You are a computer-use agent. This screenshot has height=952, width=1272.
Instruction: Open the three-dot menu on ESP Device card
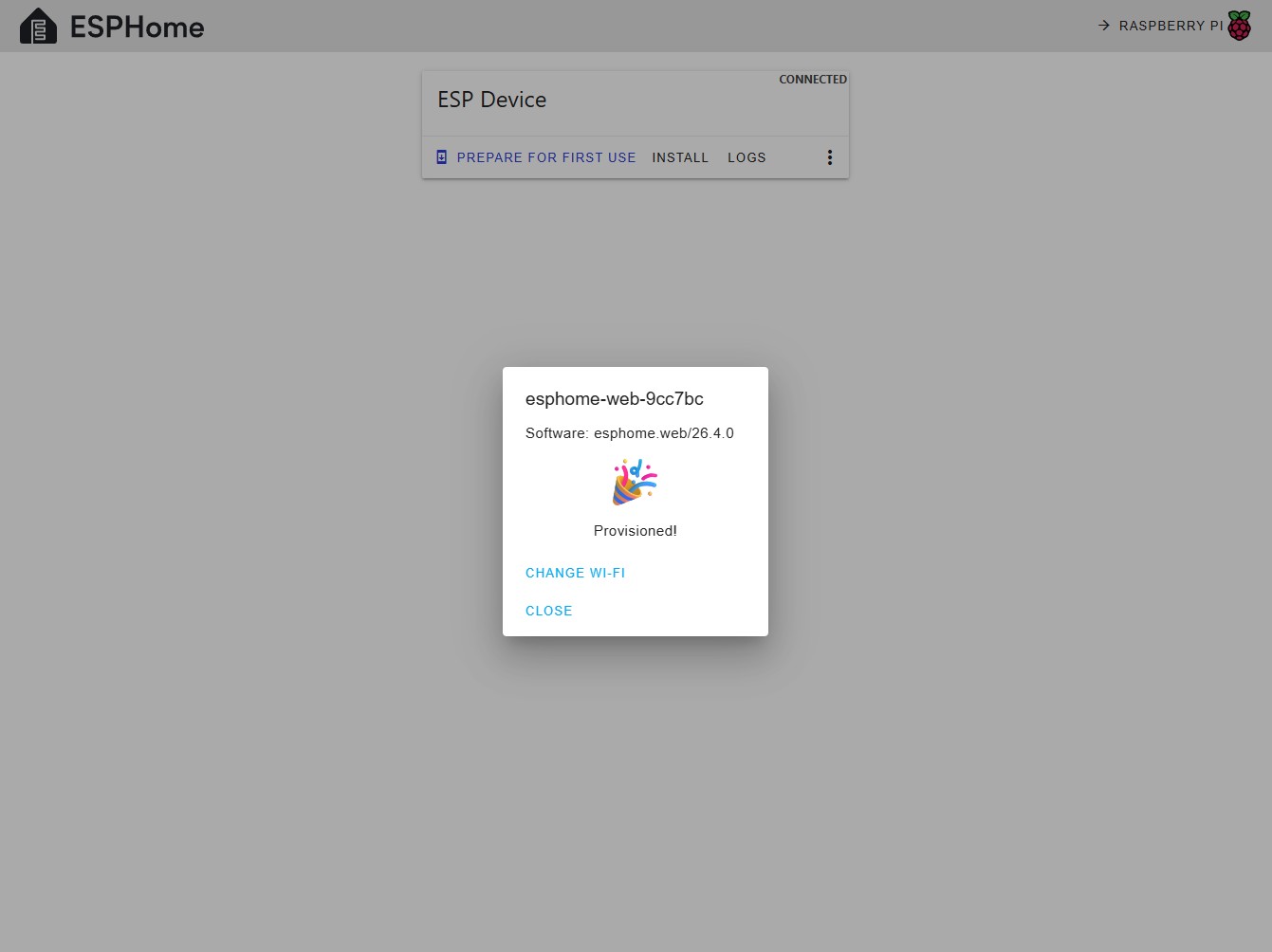[830, 157]
